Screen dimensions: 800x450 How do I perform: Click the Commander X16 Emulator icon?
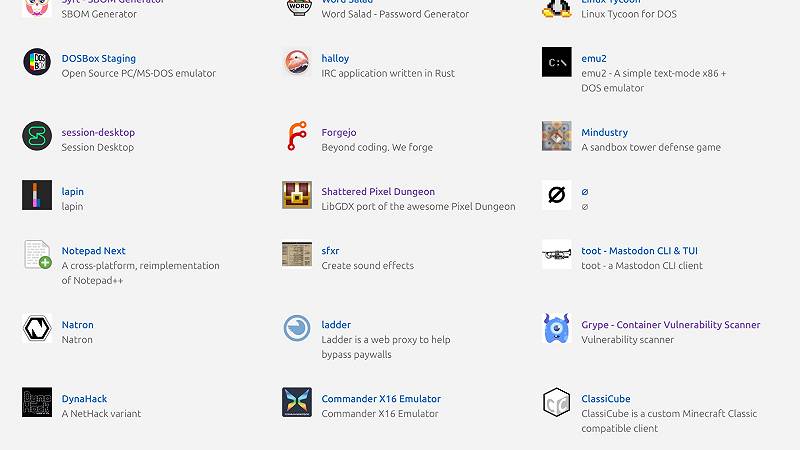tap(297, 402)
